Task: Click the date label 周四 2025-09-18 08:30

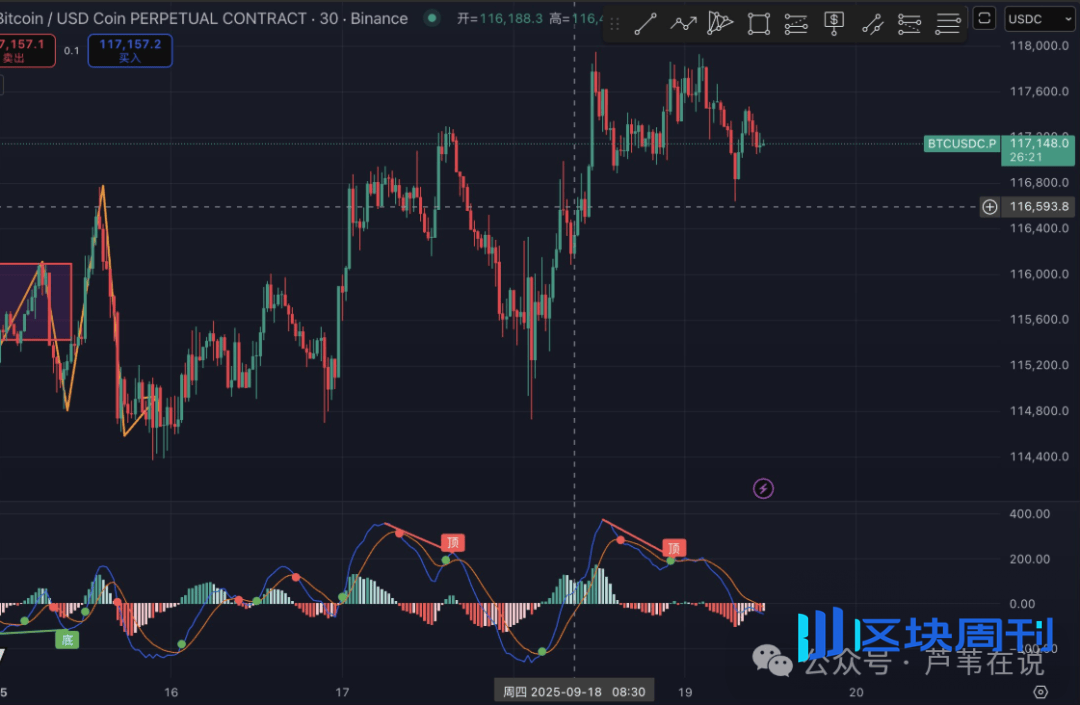Action: pos(574,691)
